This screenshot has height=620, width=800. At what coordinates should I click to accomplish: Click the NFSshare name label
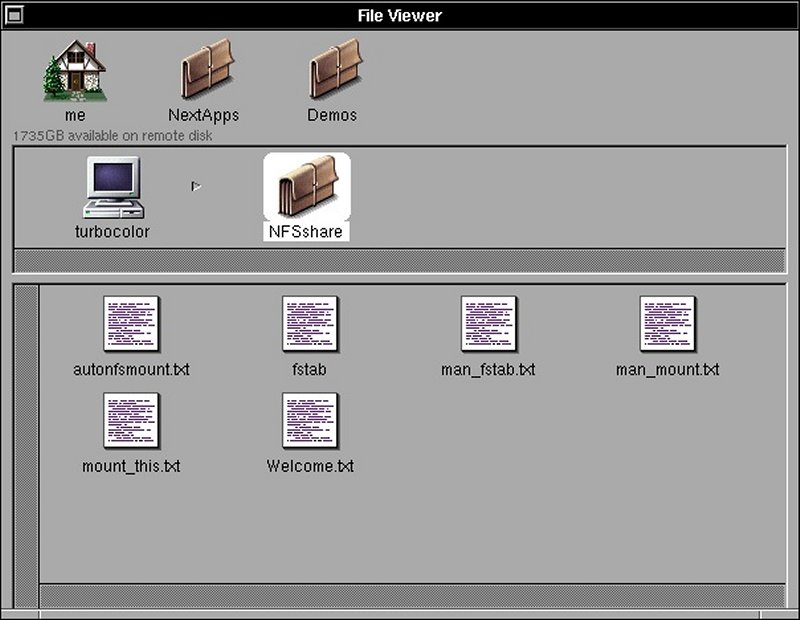point(306,232)
